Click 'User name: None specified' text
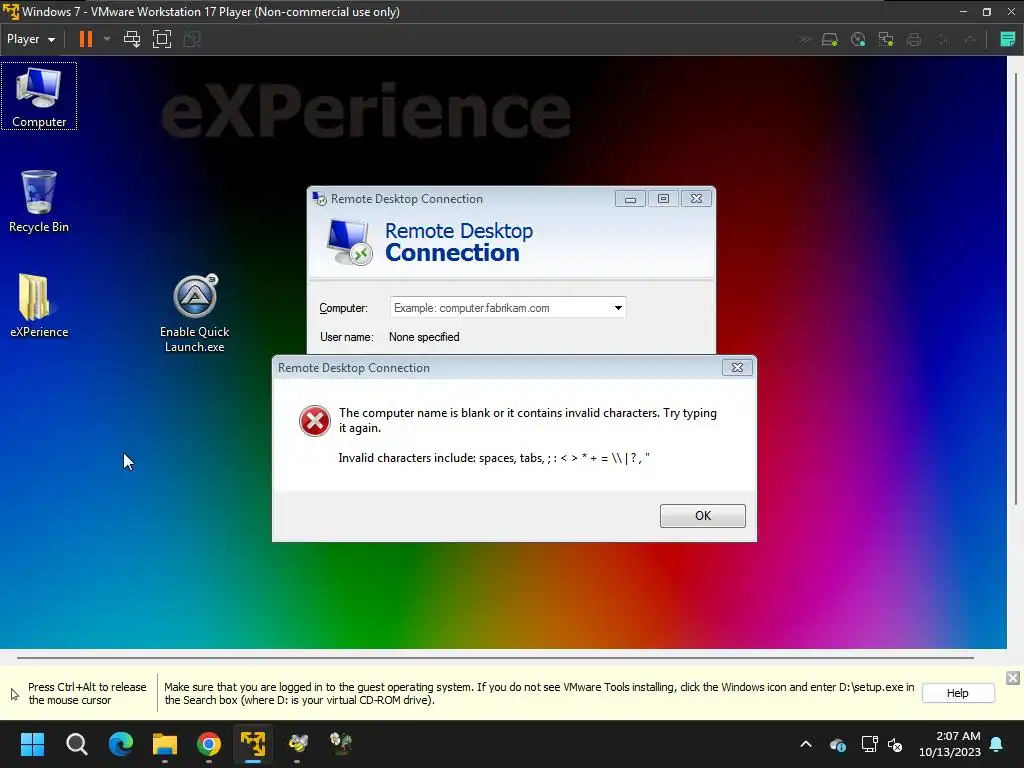This screenshot has width=1024, height=768. pos(390,337)
